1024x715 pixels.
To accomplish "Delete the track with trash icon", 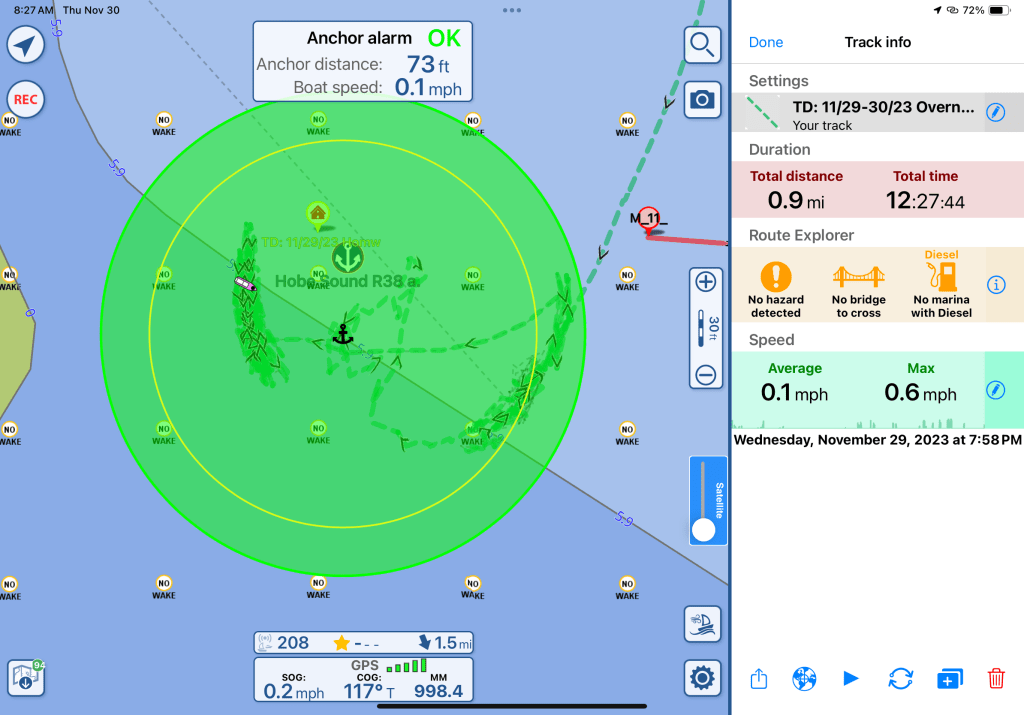I will 996,679.
